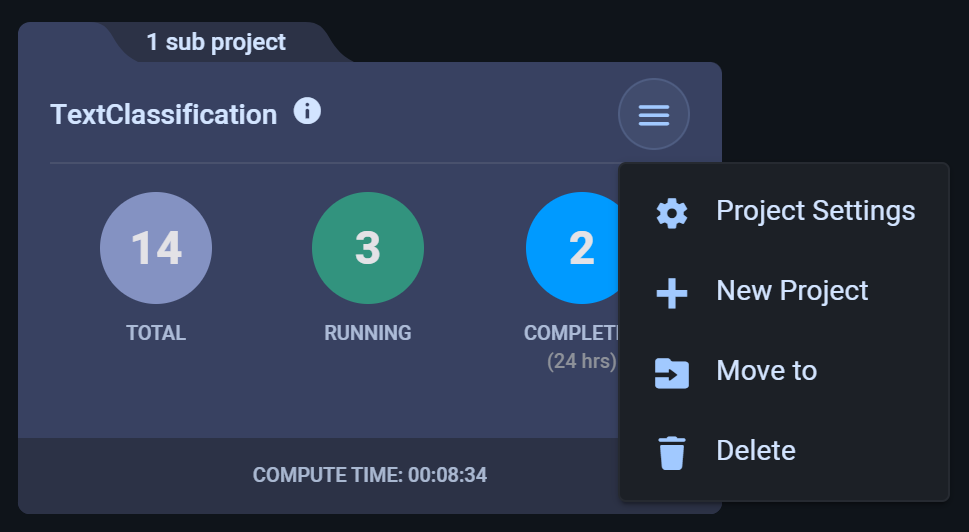Open the "1 sub project" folder tab

pos(216,43)
